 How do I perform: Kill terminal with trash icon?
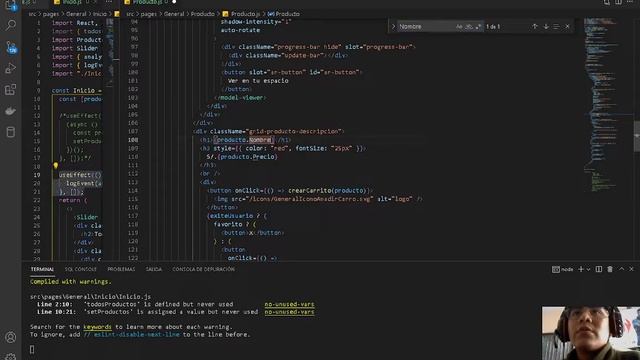610,269
